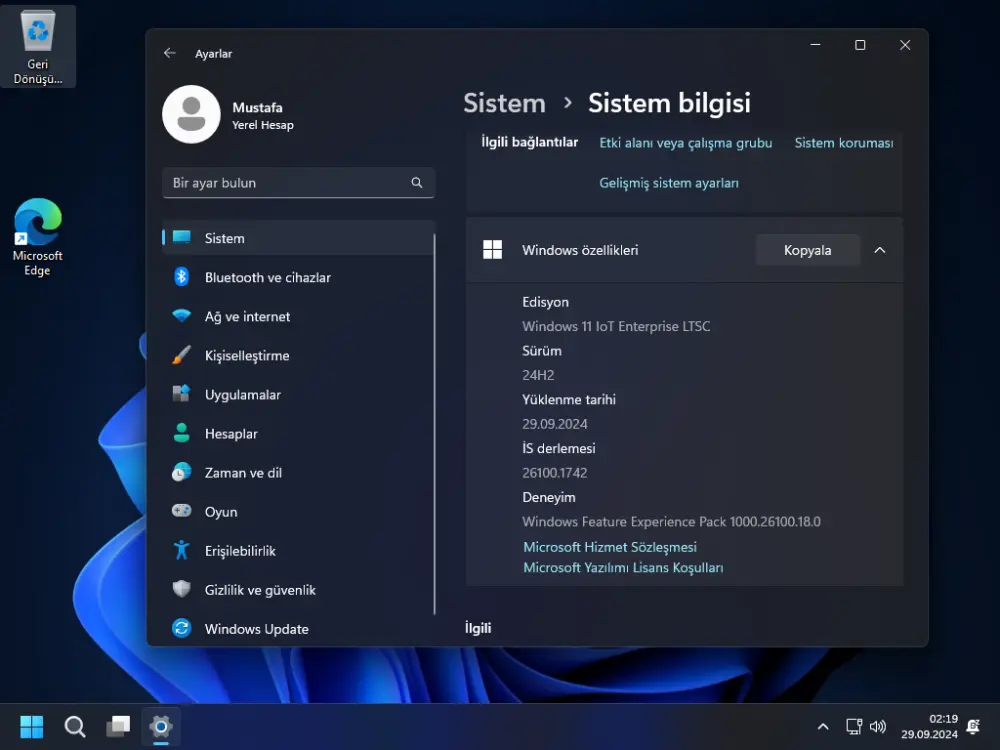Viewport: 1000px width, 750px height.
Task: Open the Uygulamalar section
Action: tap(298, 395)
